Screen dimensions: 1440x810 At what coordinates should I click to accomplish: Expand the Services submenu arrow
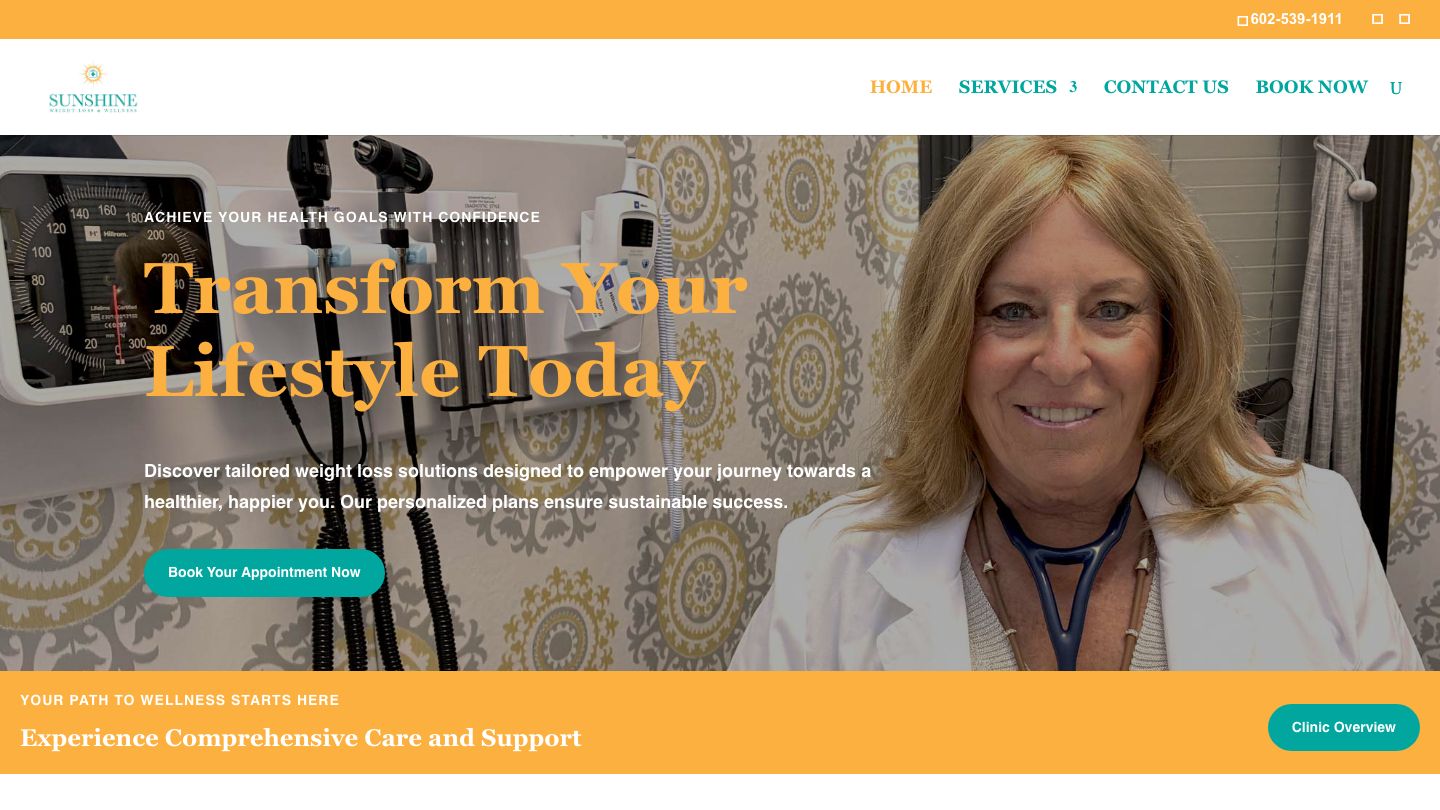click(1073, 87)
